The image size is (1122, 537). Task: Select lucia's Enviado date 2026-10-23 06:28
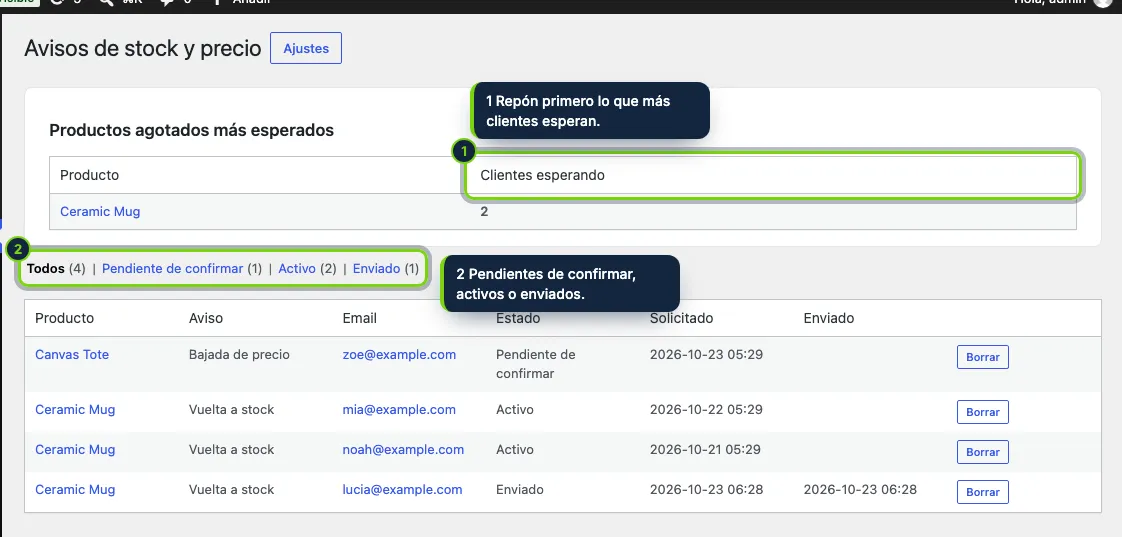[860, 490]
